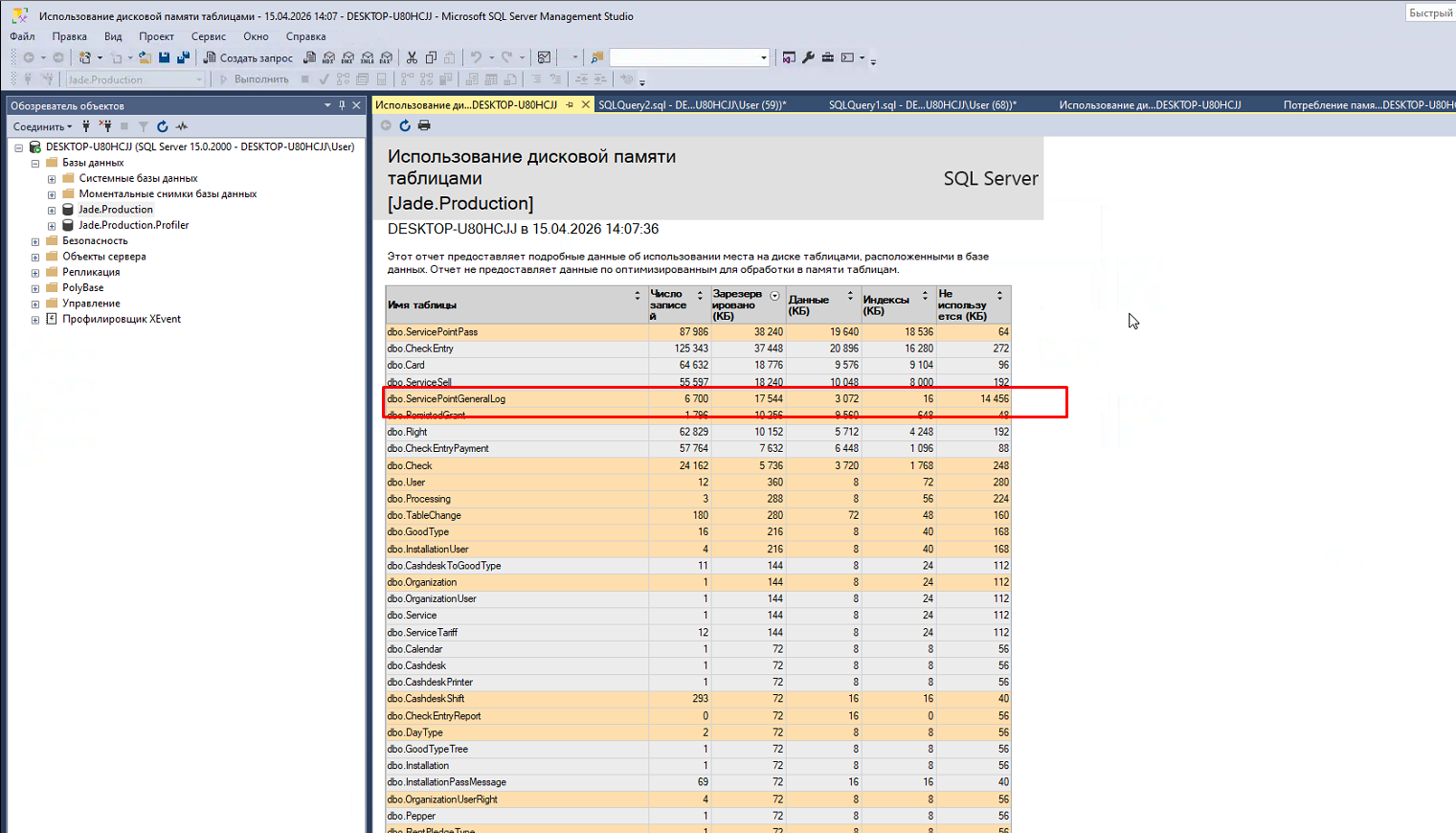Click the Cut scissors icon
The image size is (1456, 833).
412,57
